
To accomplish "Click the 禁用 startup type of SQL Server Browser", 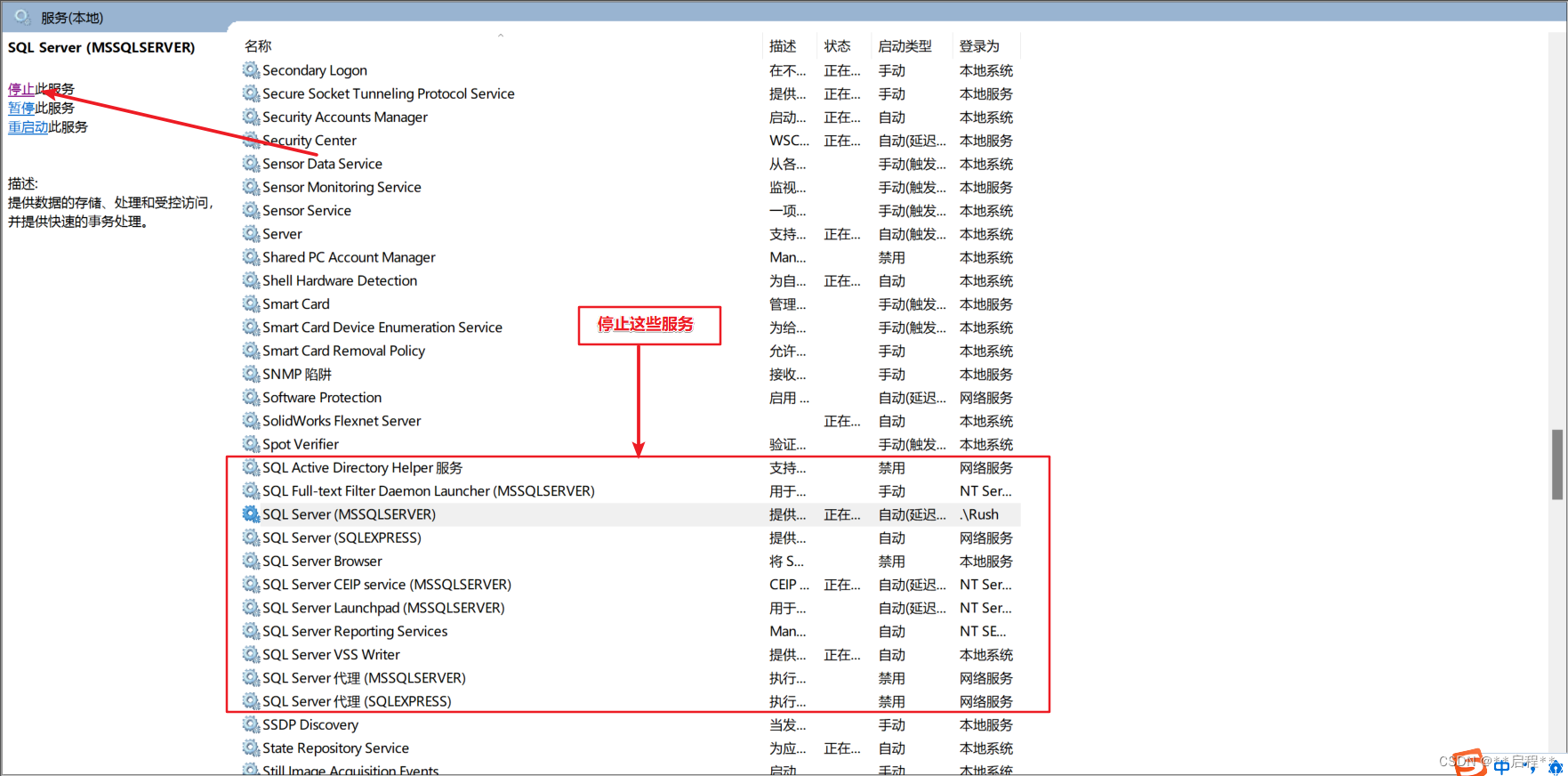I will 891,561.
